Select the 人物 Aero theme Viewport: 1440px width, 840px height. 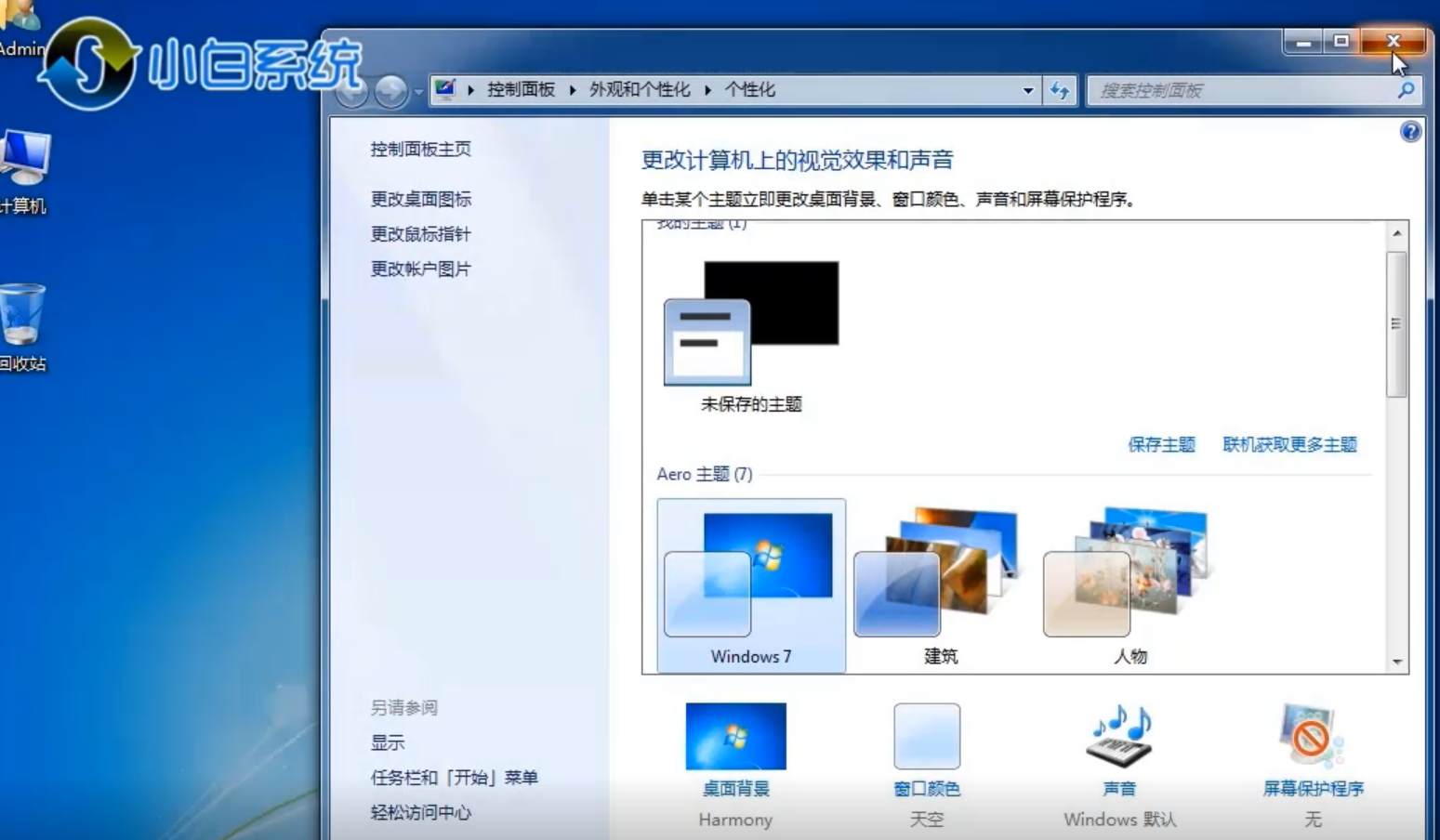(x=1130, y=585)
